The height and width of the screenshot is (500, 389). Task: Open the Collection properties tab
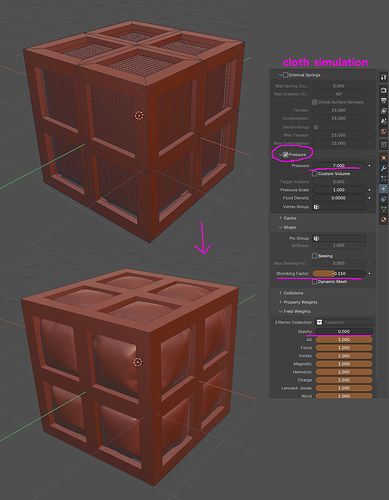point(383,144)
